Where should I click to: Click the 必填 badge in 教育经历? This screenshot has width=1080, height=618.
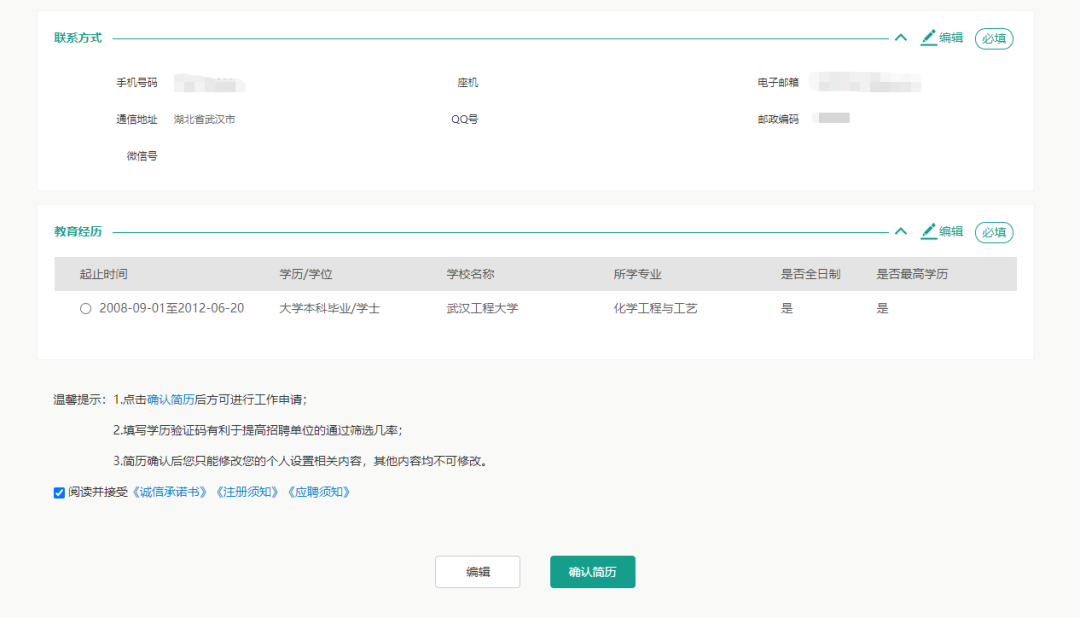[x=994, y=232]
